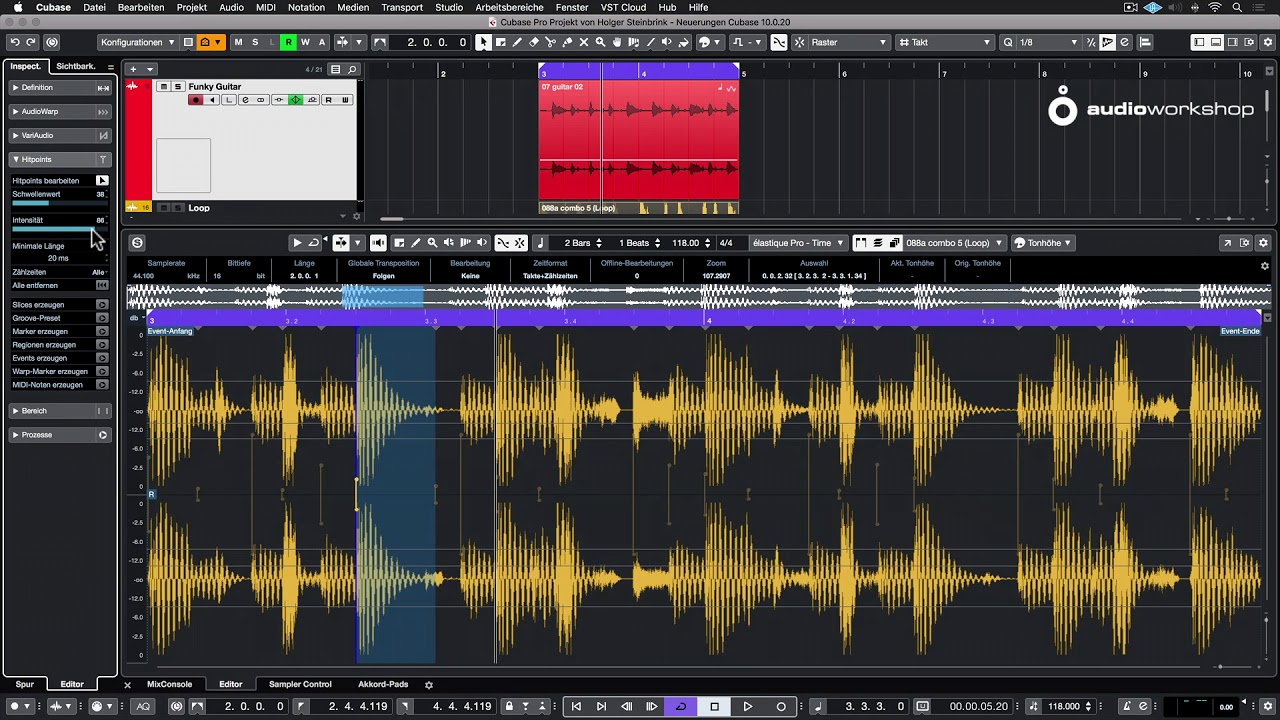The image size is (1280, 720).
Task: Select the eraser tool in toolbar
Action: (x=534, y=42)
